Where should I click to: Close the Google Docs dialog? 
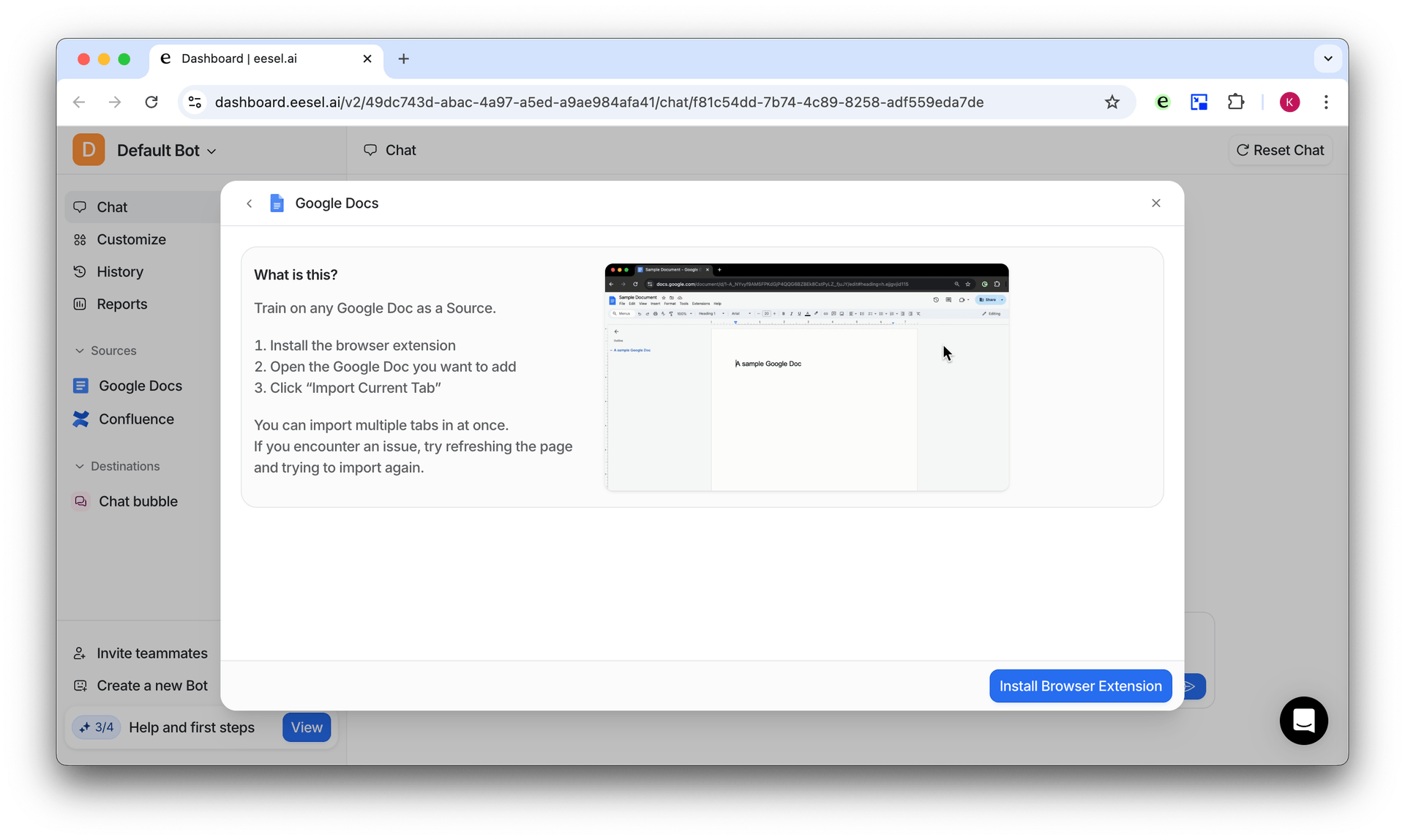[x=1156, y=203]
